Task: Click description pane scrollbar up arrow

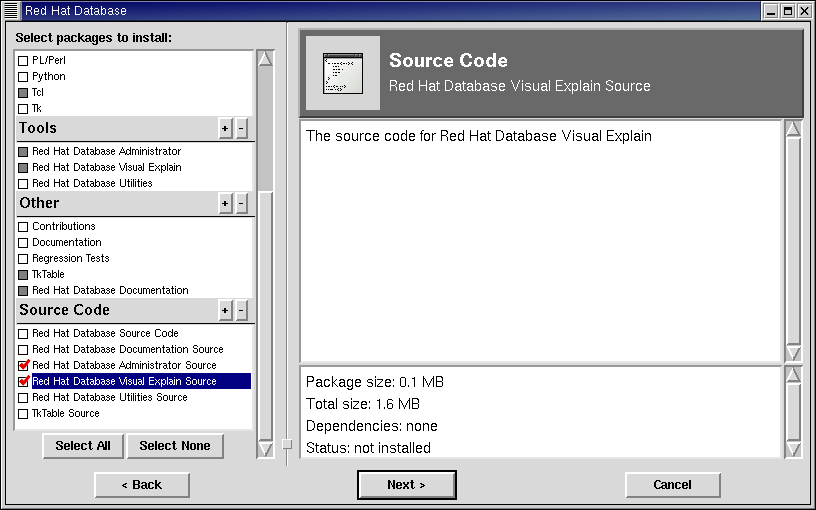Action: (793, 128)
